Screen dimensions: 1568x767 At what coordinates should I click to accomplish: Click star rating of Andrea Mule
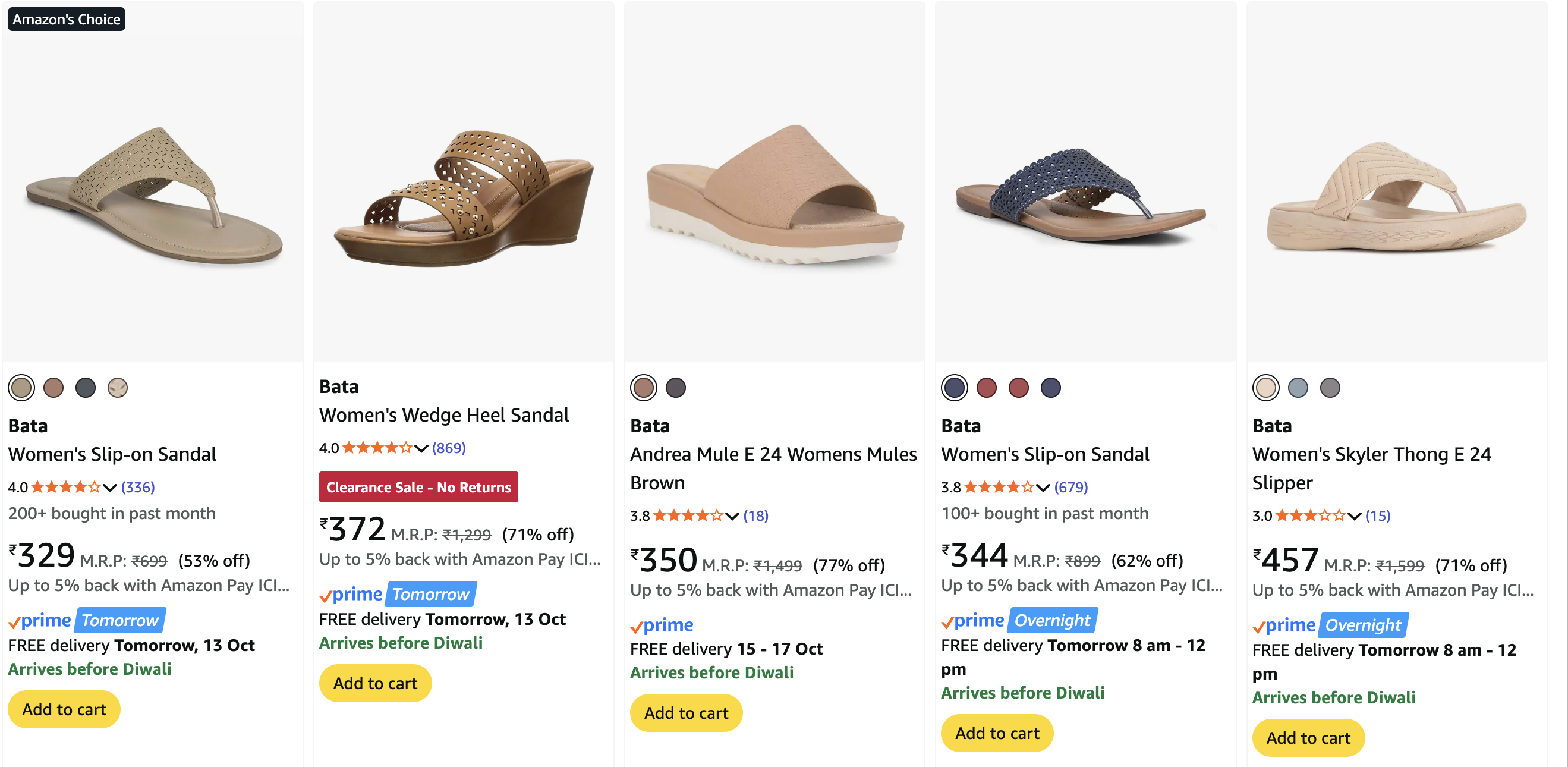click(688, 515)
